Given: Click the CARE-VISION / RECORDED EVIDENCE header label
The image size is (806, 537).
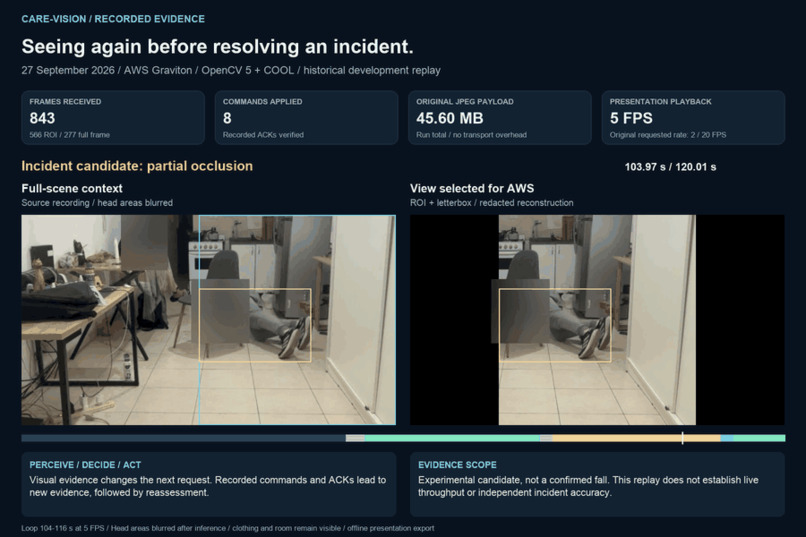Looking at the screenshot, I should [113, 19].
